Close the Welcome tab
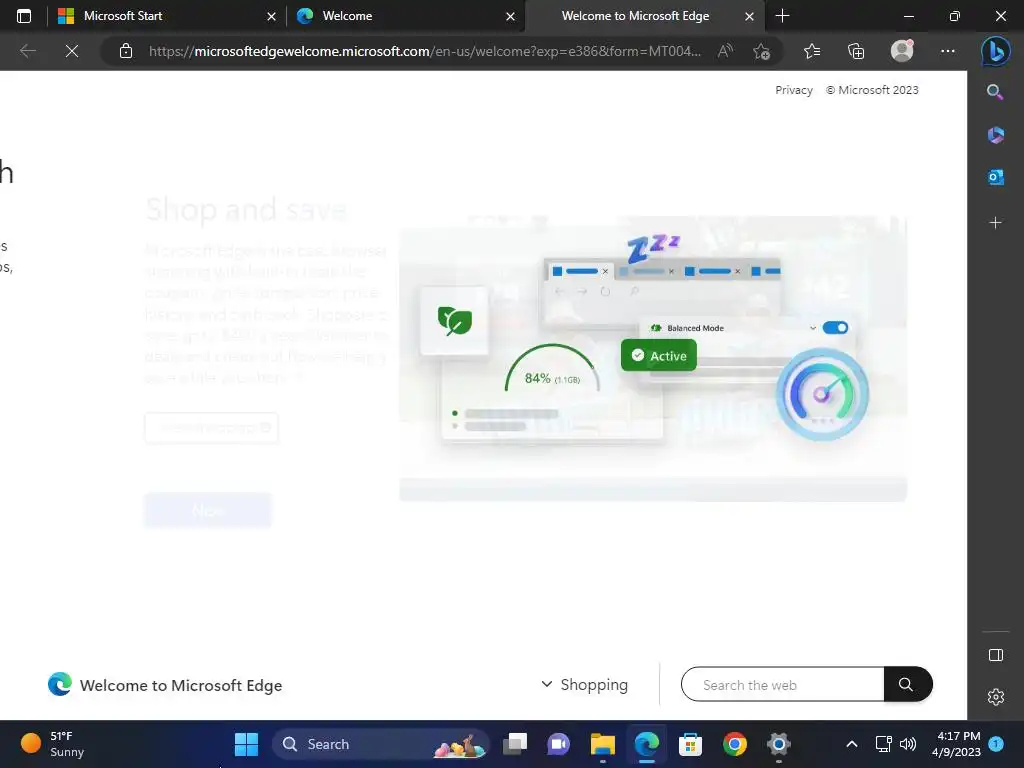1024x768 pixels. [x=510, y=16]
